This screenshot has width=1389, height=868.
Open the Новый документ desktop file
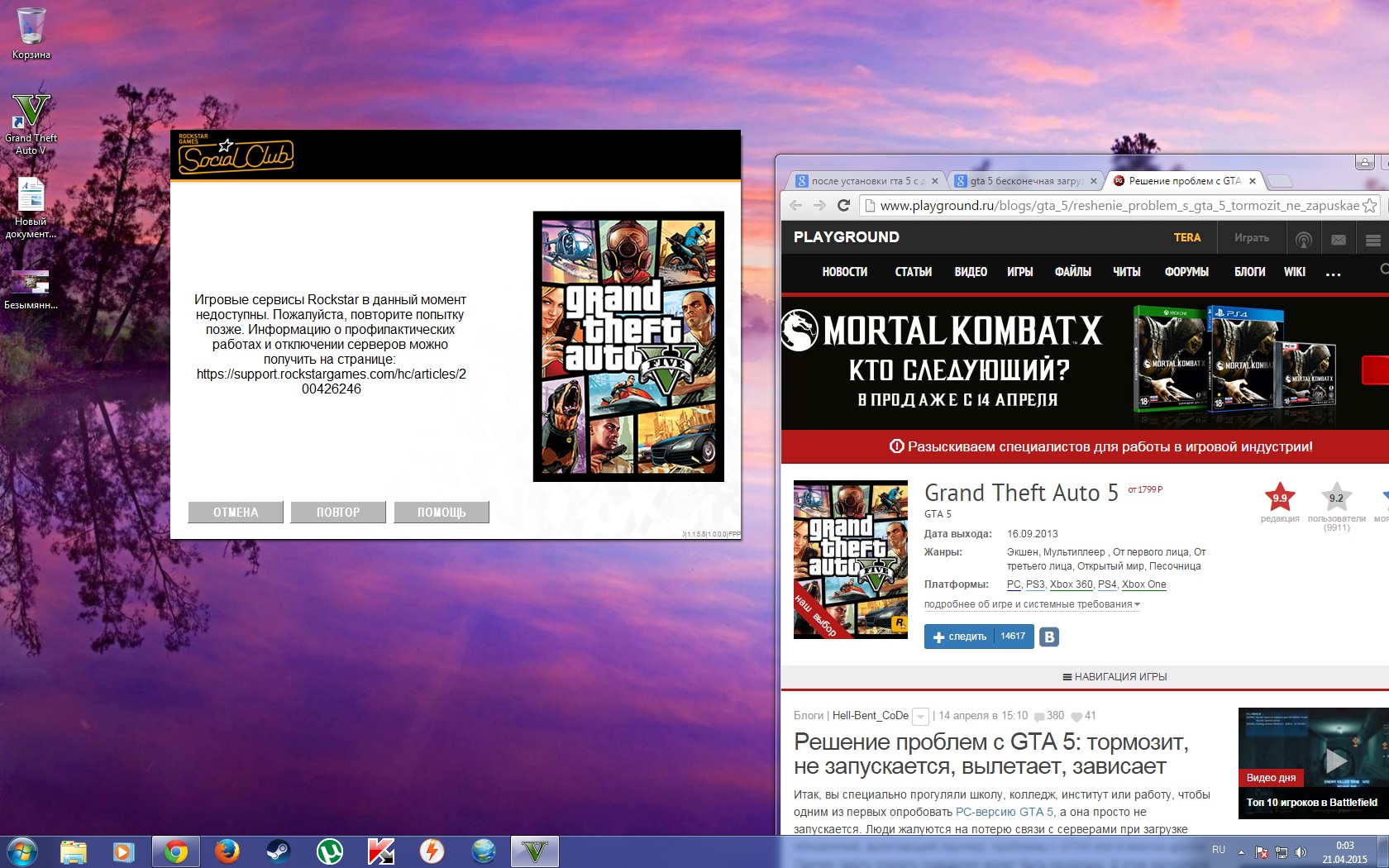pos(31,208)
